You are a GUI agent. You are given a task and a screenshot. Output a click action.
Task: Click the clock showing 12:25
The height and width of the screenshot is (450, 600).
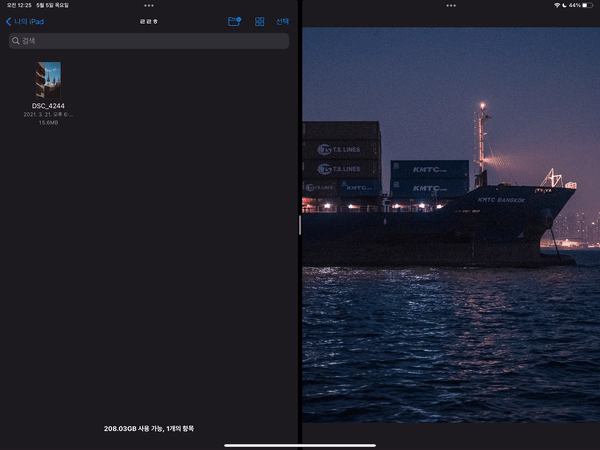[x=19, y=5]
